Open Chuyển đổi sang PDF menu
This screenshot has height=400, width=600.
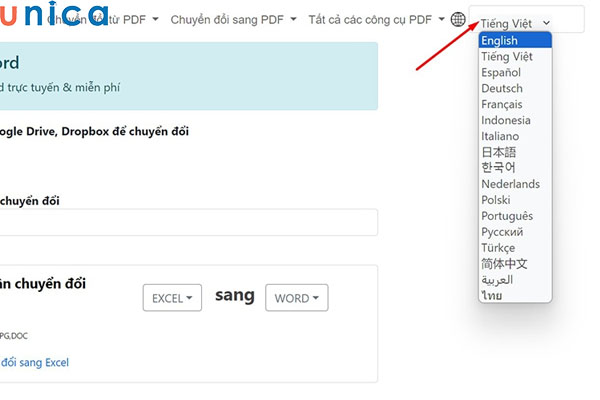[232, 20]
